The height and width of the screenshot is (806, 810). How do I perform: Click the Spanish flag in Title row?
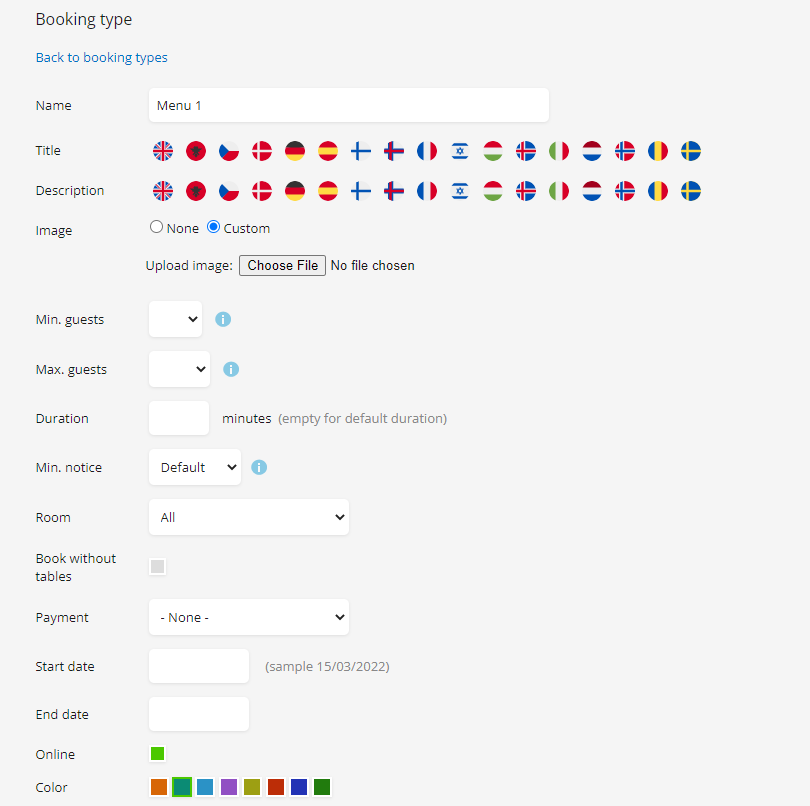[x=328, y=151]
